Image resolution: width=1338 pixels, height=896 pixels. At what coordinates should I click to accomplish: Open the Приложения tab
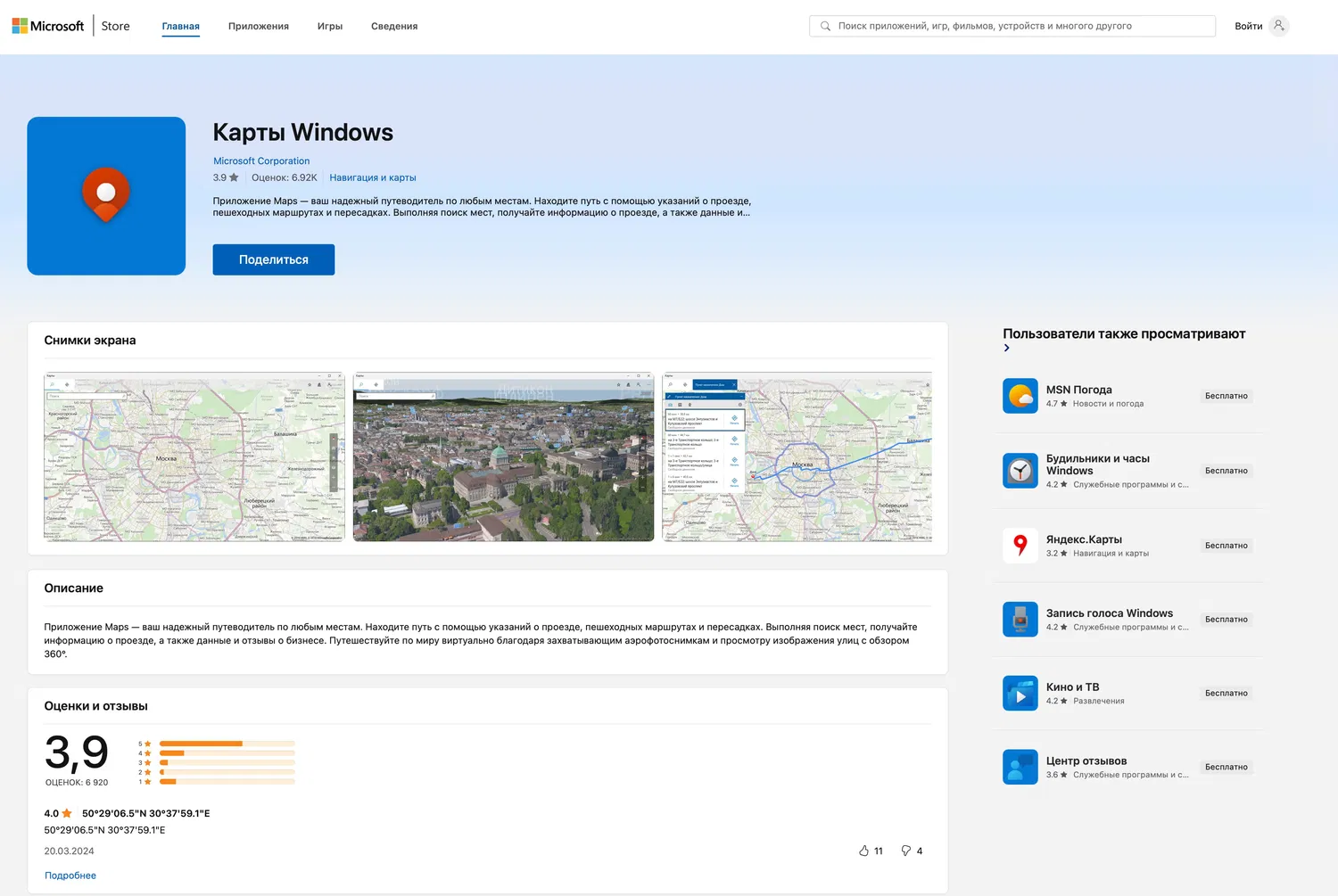258,27
